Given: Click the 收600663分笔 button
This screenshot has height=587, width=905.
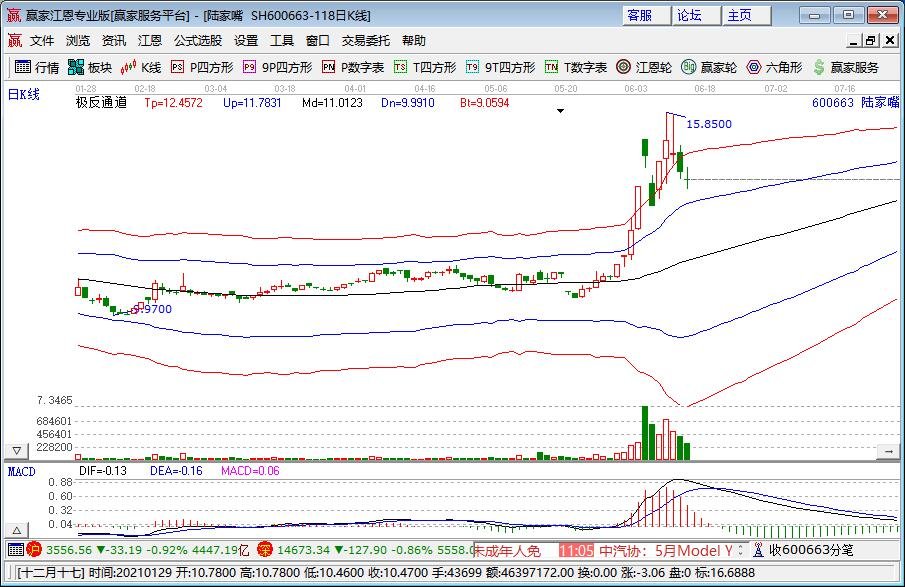Looking at the screenshot, I should (x=811, y=550).
